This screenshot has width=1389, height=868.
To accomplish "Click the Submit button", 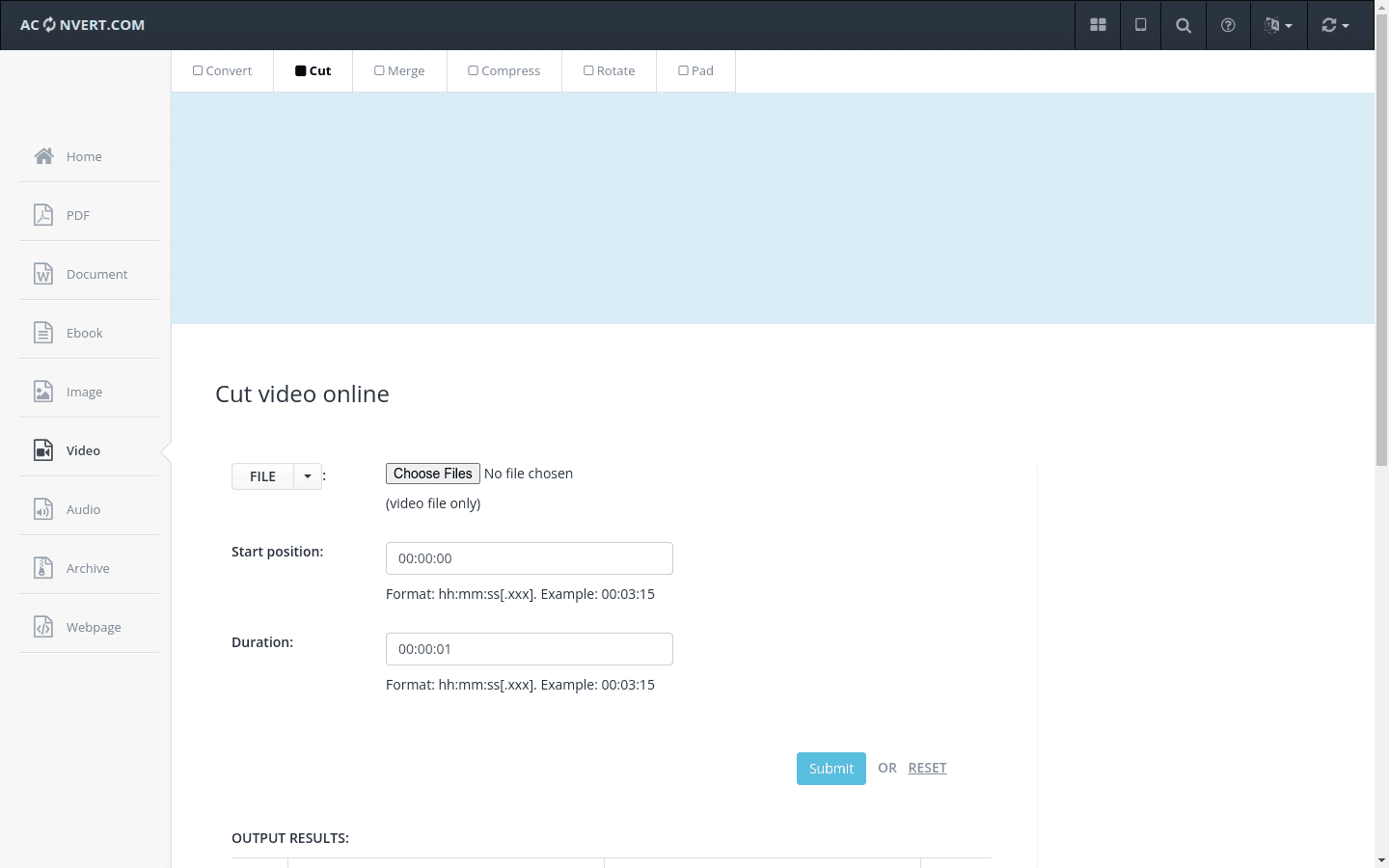I will click(x=831, y=769).
